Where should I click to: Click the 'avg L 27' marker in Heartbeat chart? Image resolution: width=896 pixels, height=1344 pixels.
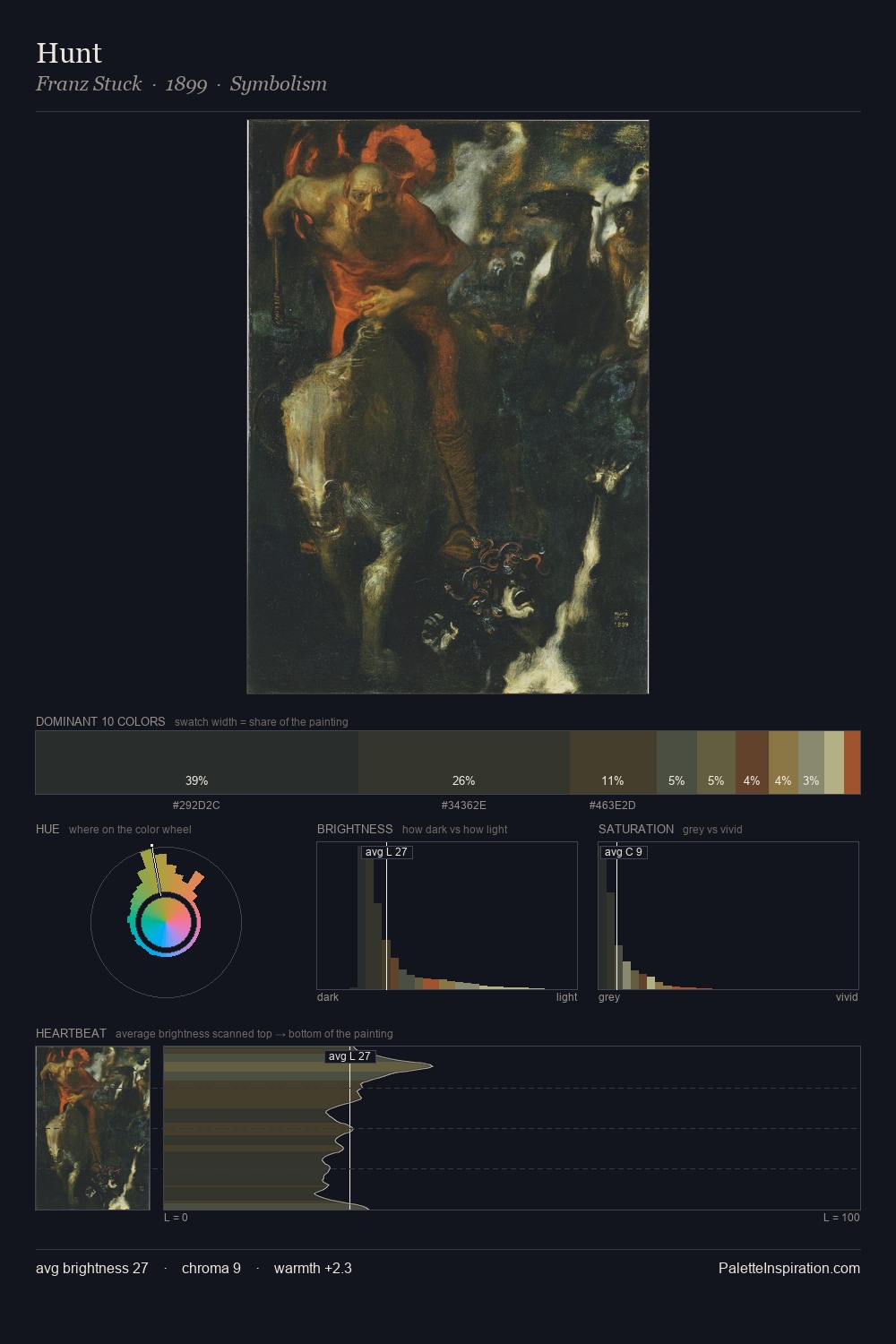[x=349, y=1056]
